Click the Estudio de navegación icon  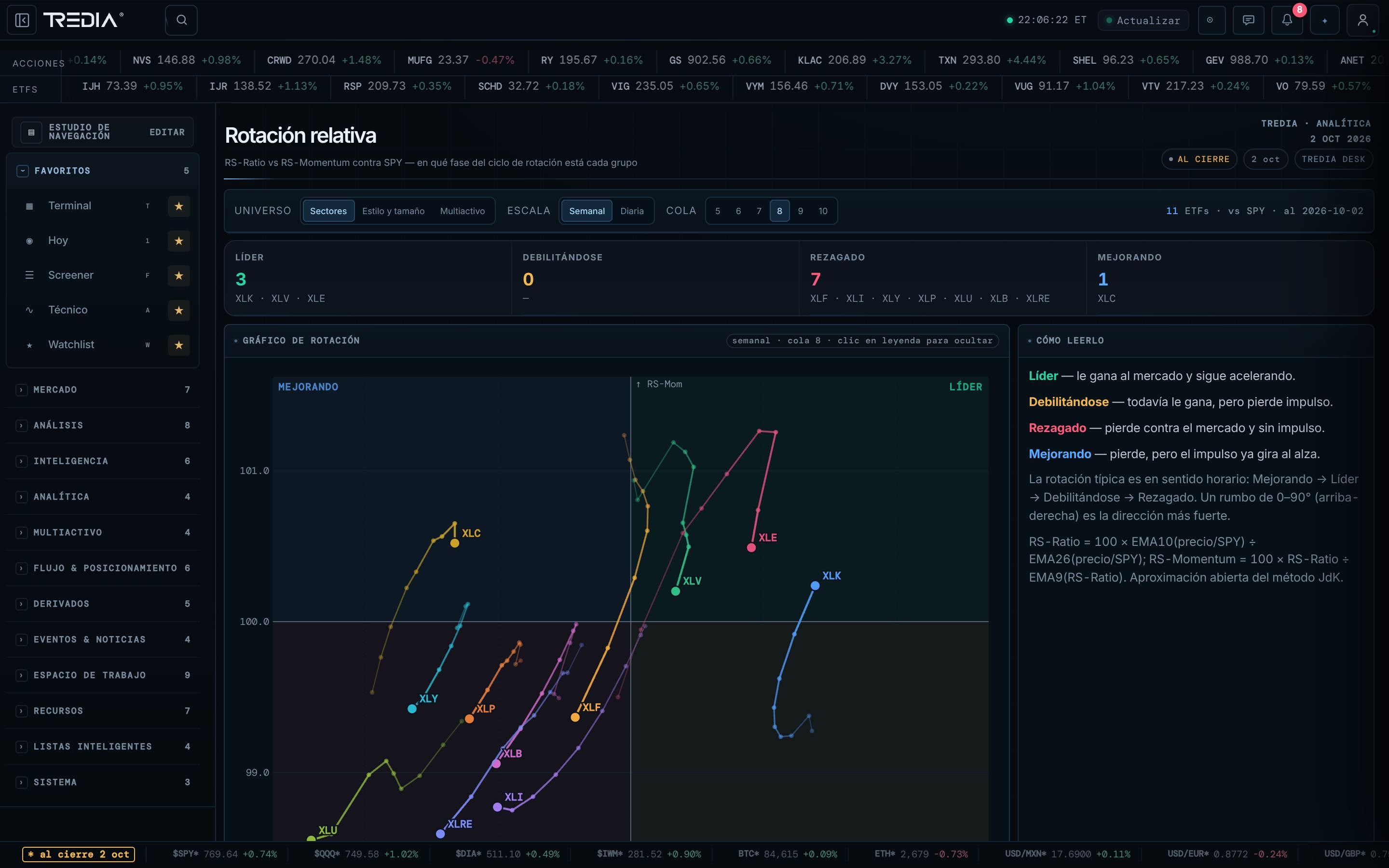tap(31, 132)
